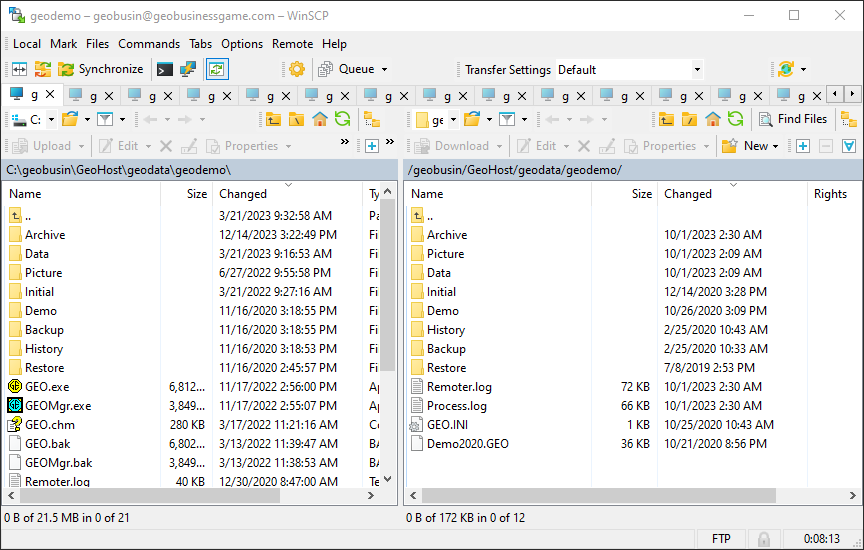Expand the Transfer Settings Default dropdown

(x=697, y=70)
